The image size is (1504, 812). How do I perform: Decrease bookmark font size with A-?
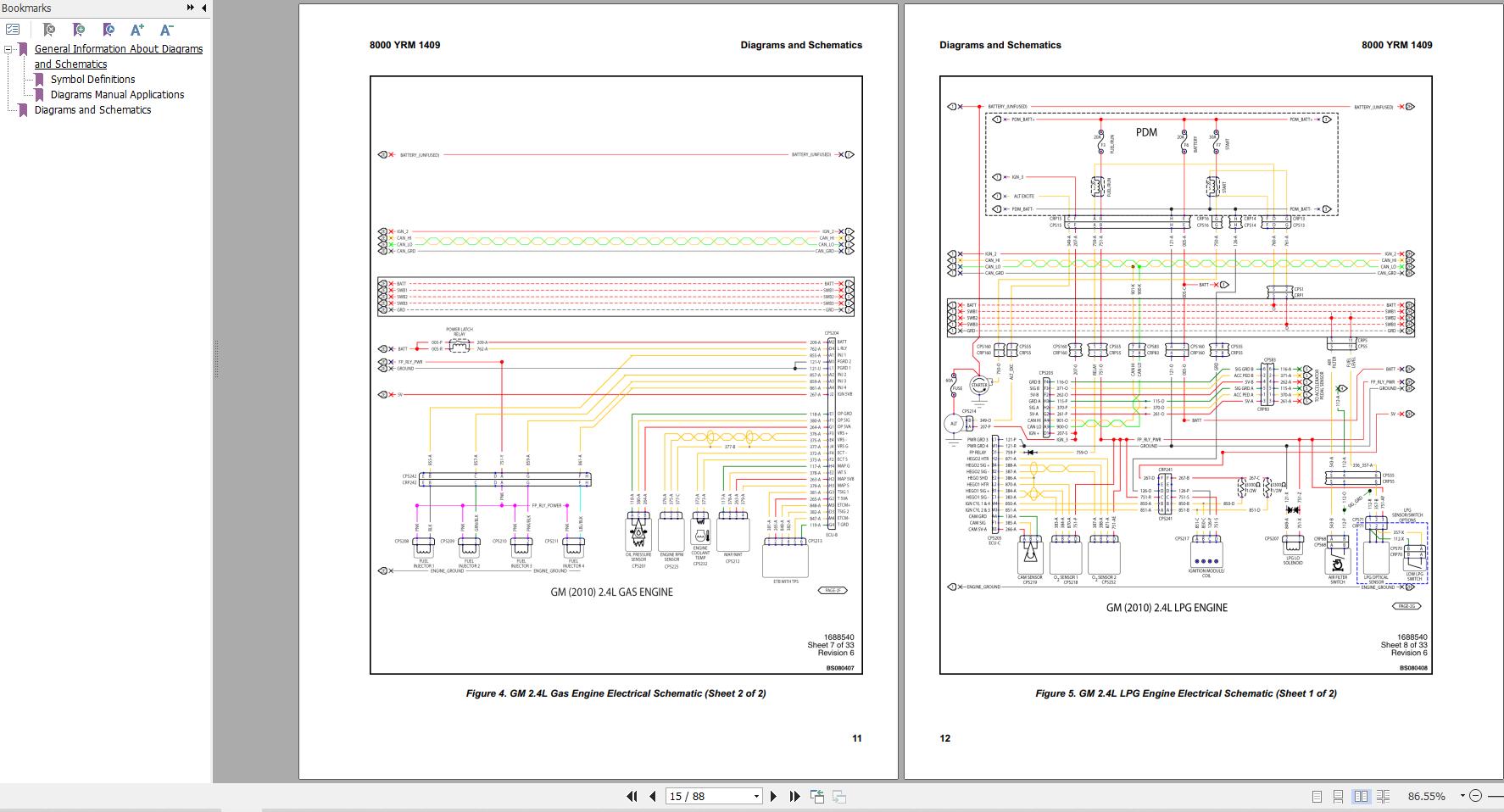click(x=167, y=30)
